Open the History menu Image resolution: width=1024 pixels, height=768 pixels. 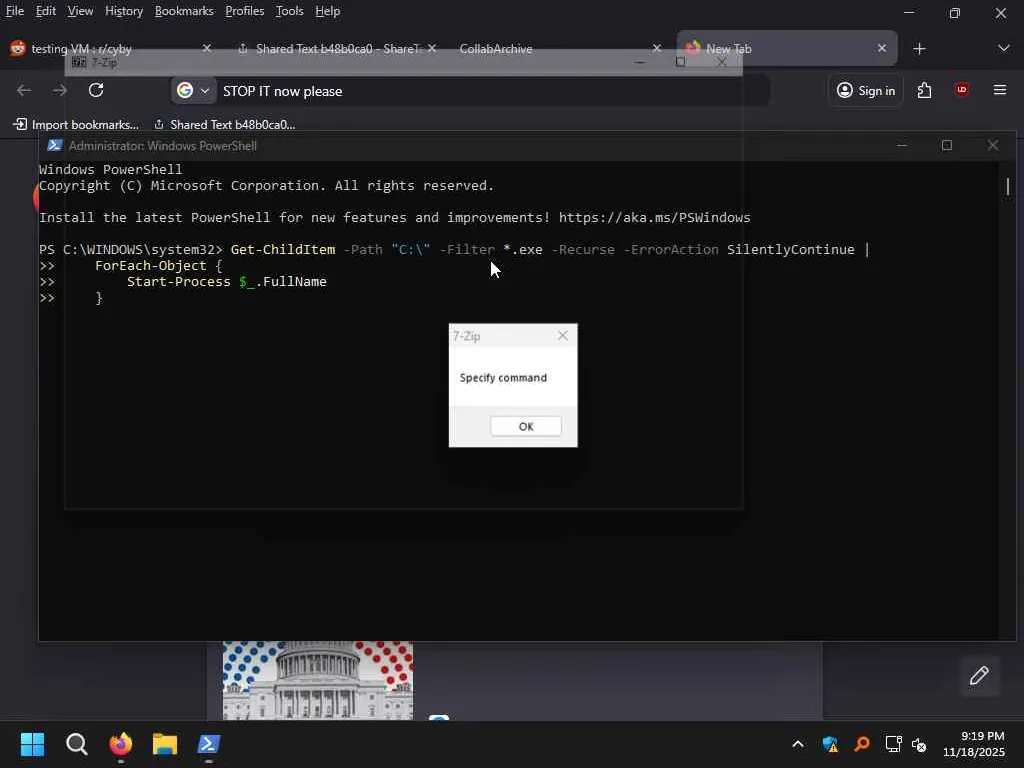[x=123, y=11]
